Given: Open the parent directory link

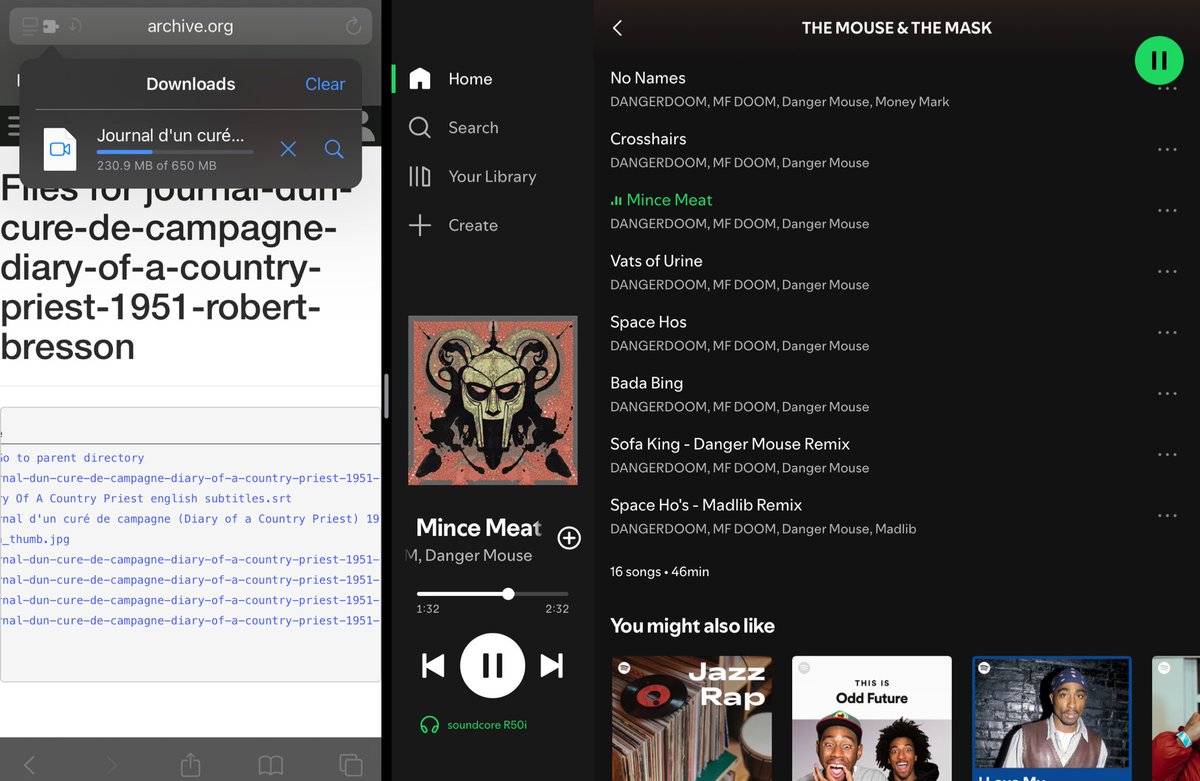Looking at the screenshot, I should 72,458.
